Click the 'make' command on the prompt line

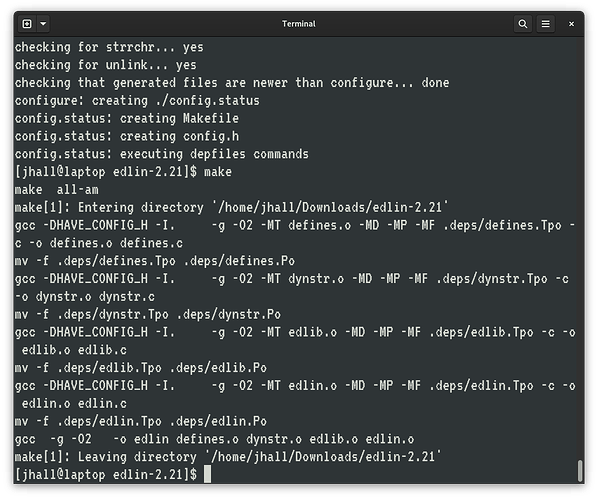click(x=218, y=172)
